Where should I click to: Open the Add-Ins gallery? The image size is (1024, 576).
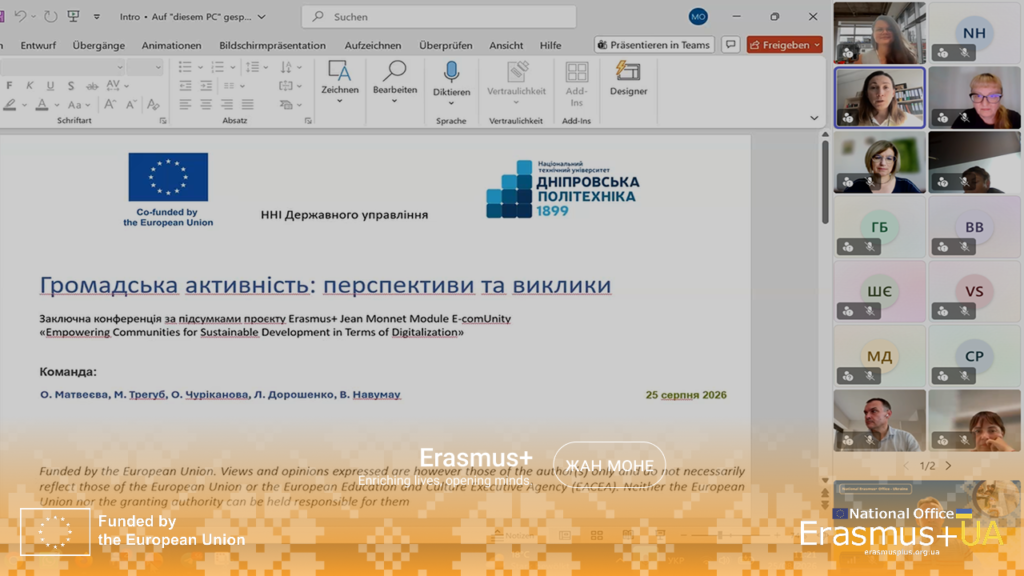(x=576, y=84)
